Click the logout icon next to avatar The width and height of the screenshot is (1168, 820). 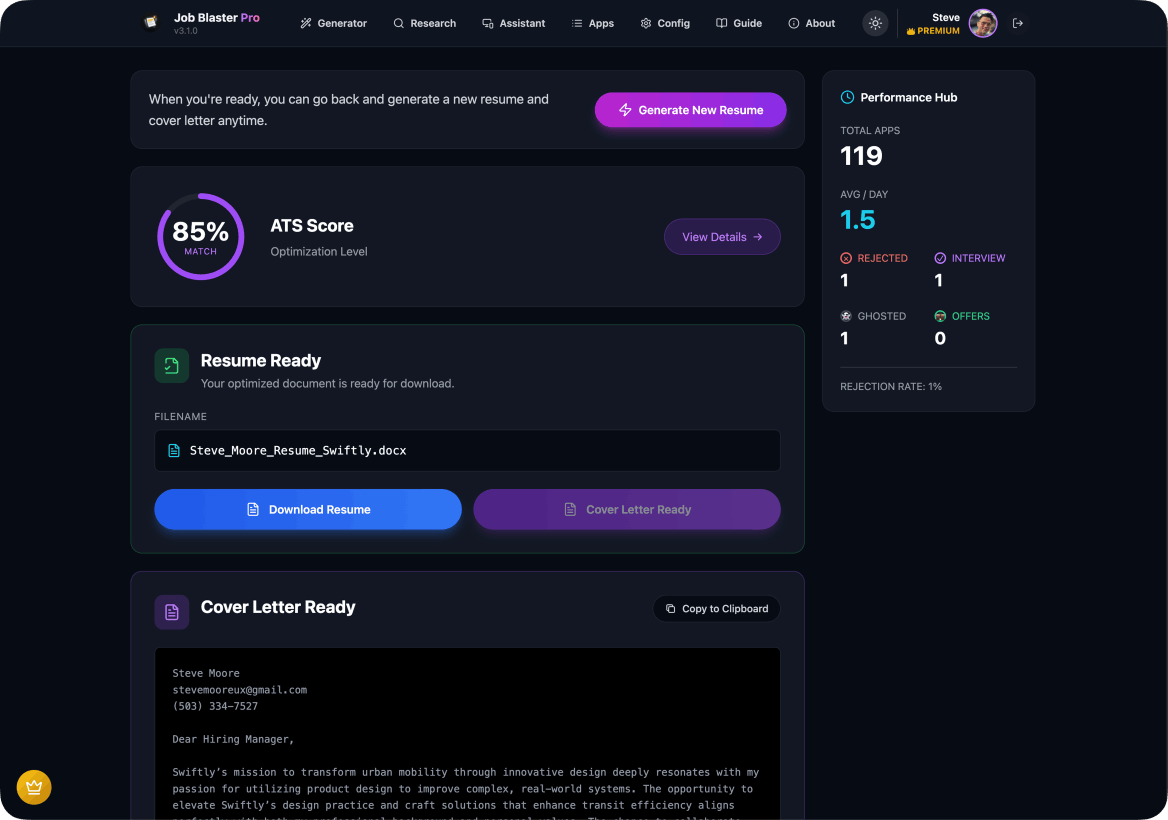pyautogui.click(x=1018, y=23)
